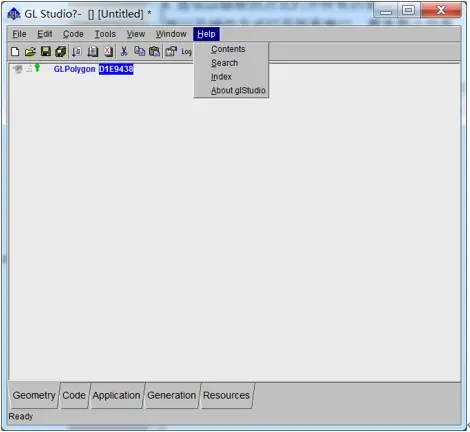Open the View menu
Screen dimensions: 470x432
(x=136, y=34)
